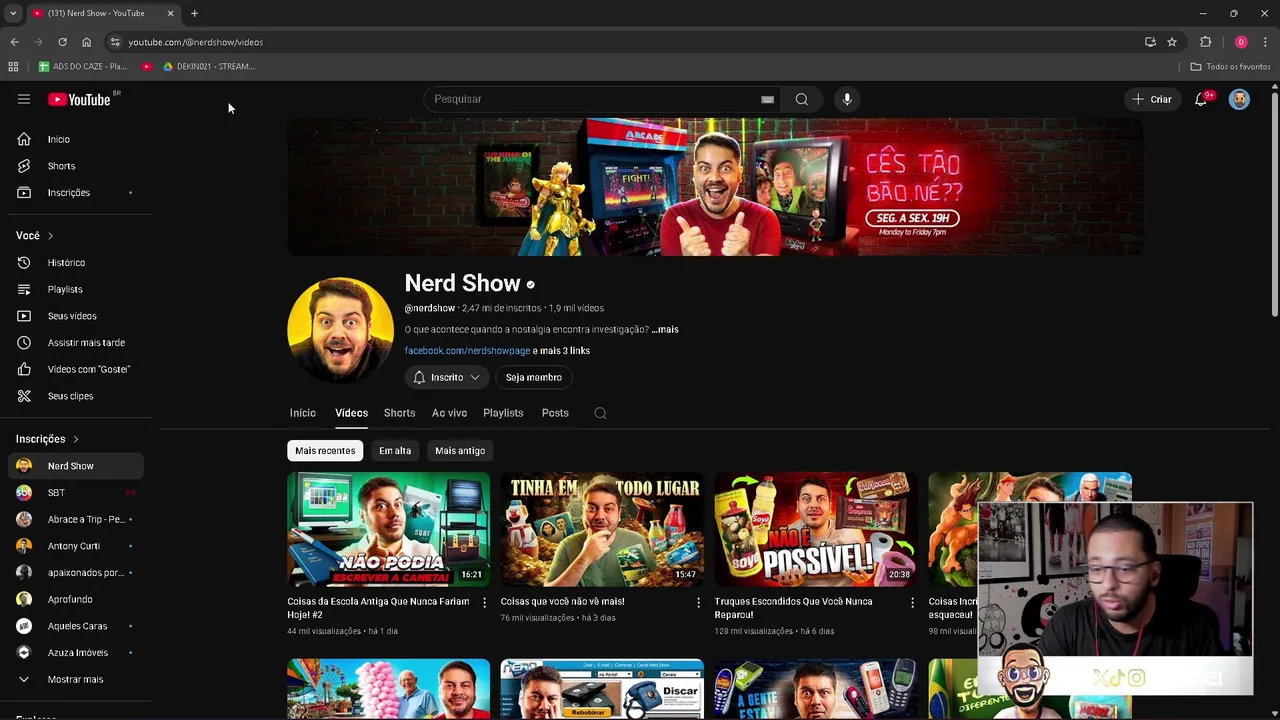1280x720 pixels.
Task: Click the Seja membro button
Action: tap(533, 378)
